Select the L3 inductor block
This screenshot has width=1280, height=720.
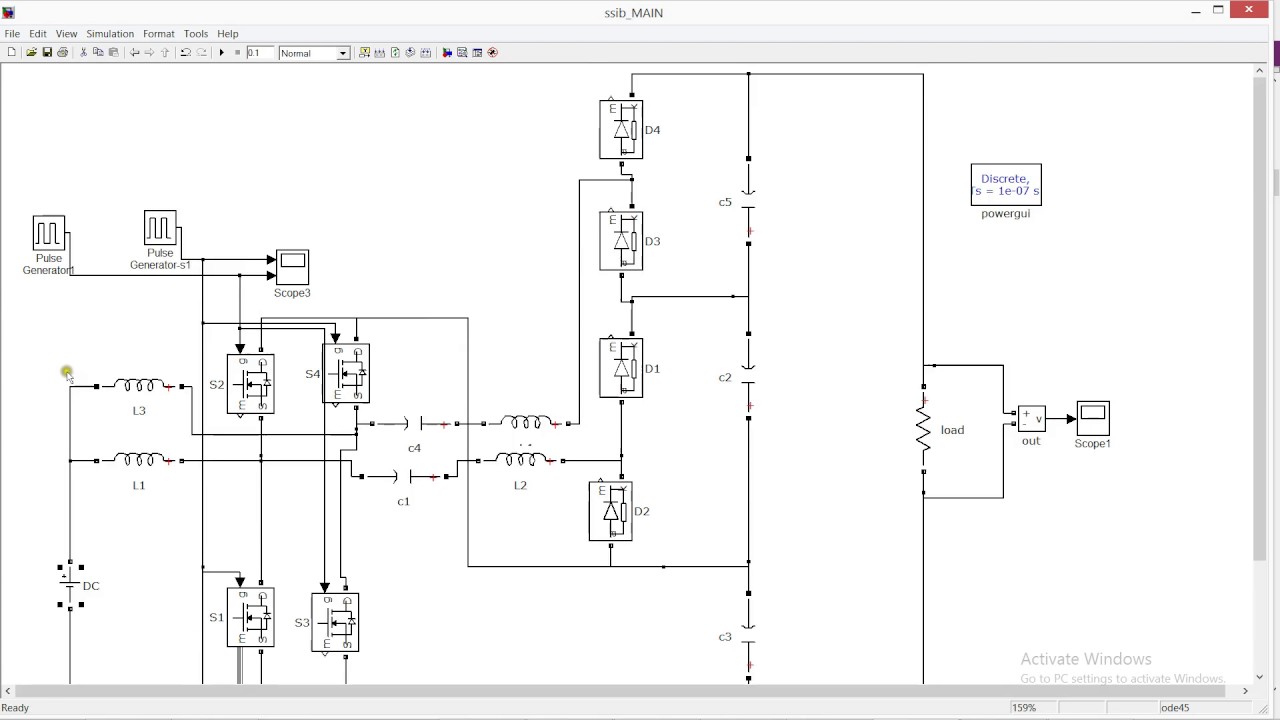point(139,385)
